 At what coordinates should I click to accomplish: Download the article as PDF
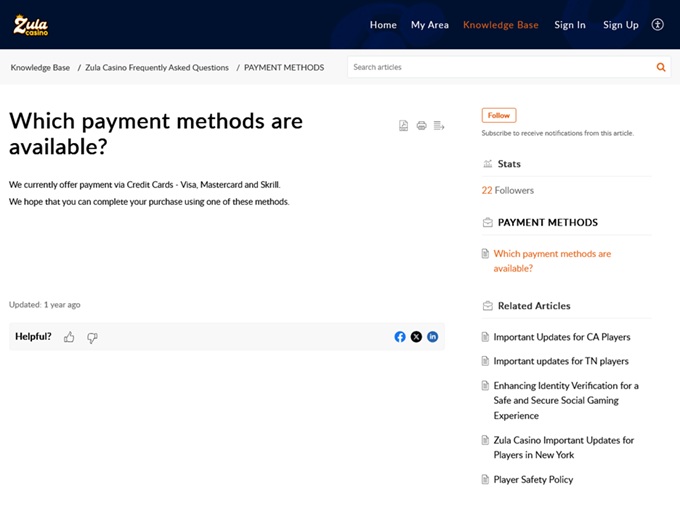[404, 126]
